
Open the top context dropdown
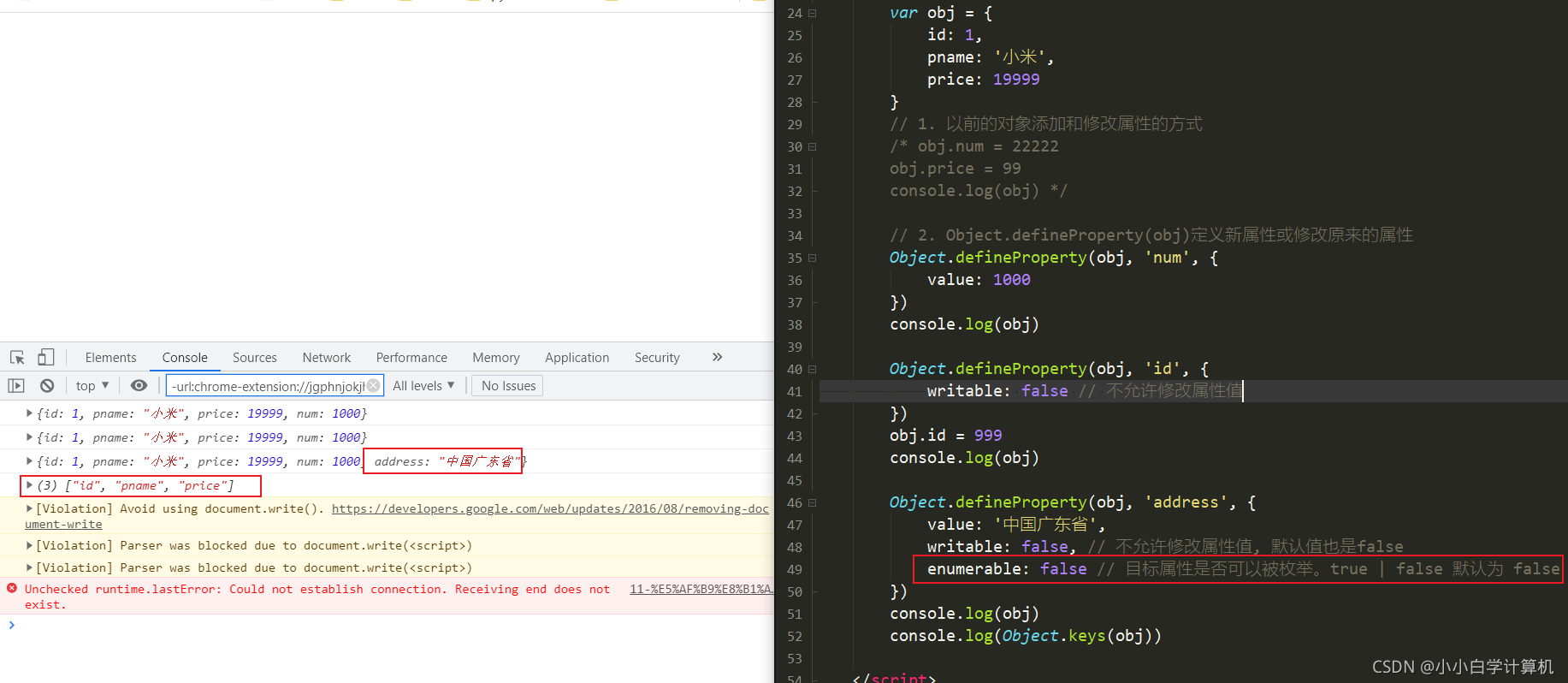pos(92,386)
